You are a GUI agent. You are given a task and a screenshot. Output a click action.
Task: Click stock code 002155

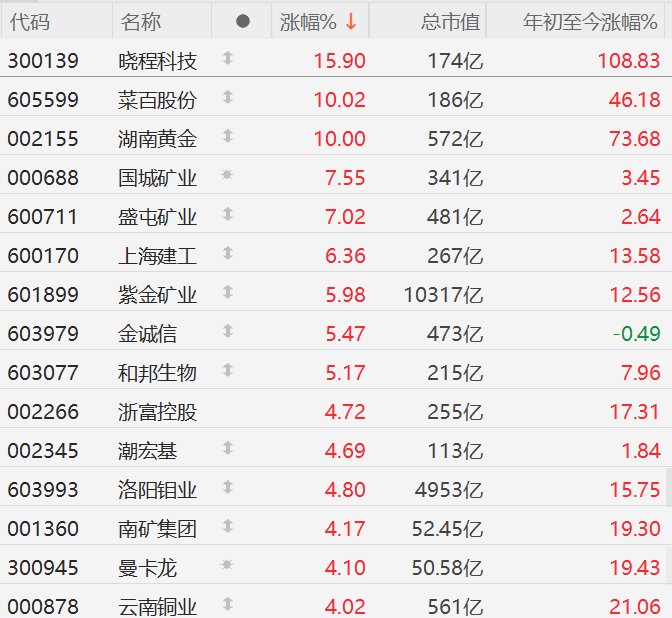(x=43, y=139)
